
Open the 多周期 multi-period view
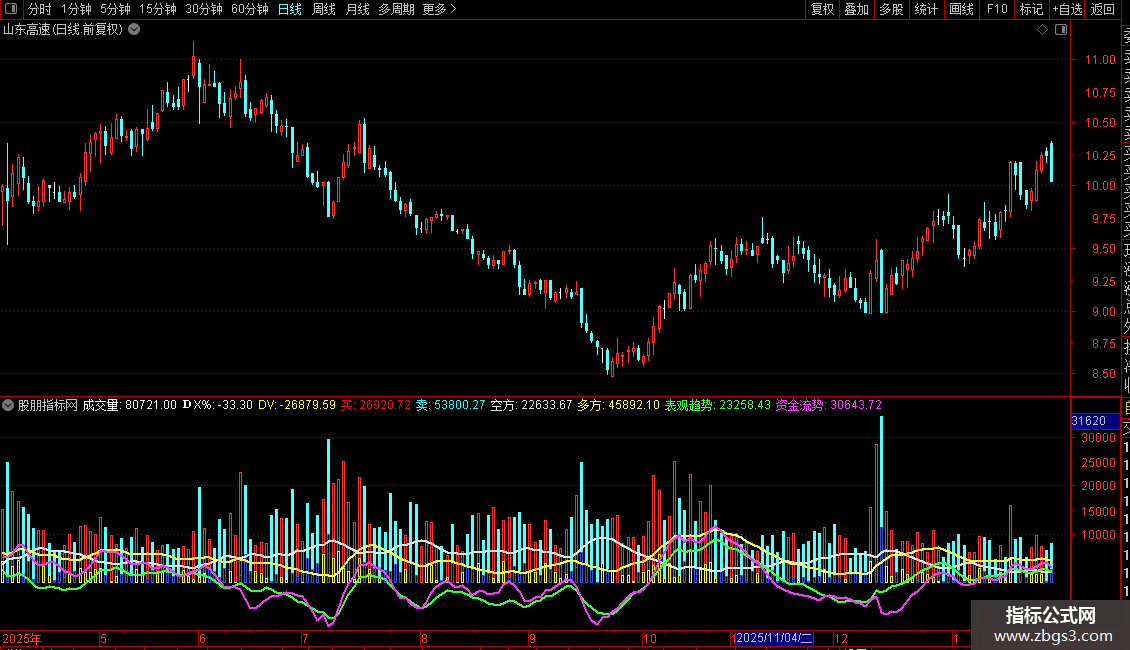[397, 9]
